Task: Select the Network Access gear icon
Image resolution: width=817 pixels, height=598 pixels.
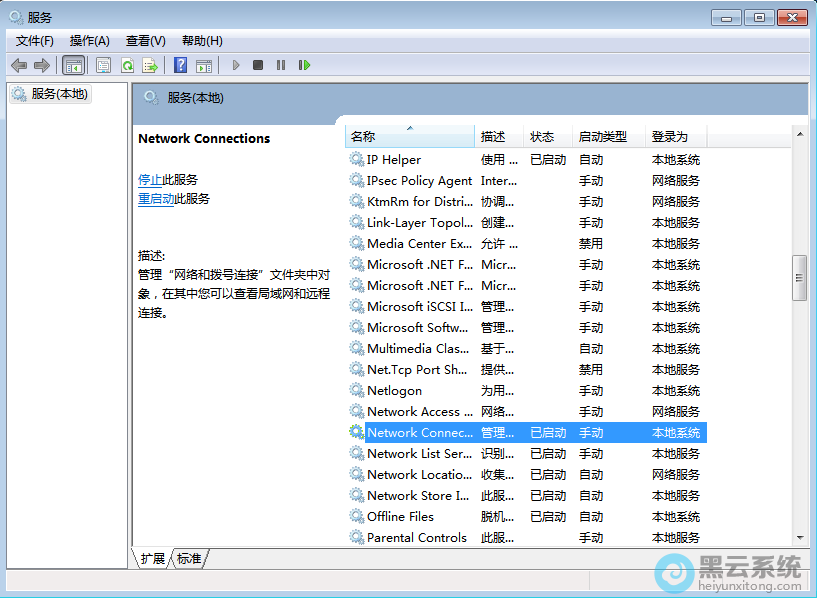Action: 356,411
